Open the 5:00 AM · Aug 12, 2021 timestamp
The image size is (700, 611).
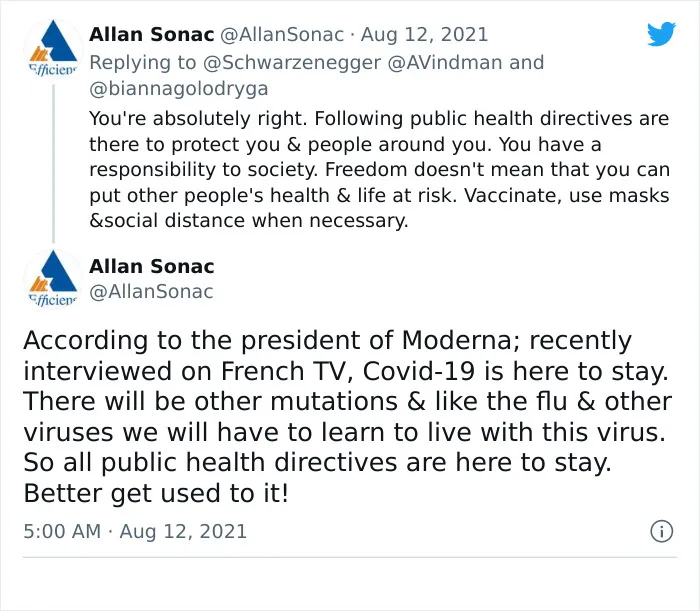pyautogui.click(x=135, y=531)
